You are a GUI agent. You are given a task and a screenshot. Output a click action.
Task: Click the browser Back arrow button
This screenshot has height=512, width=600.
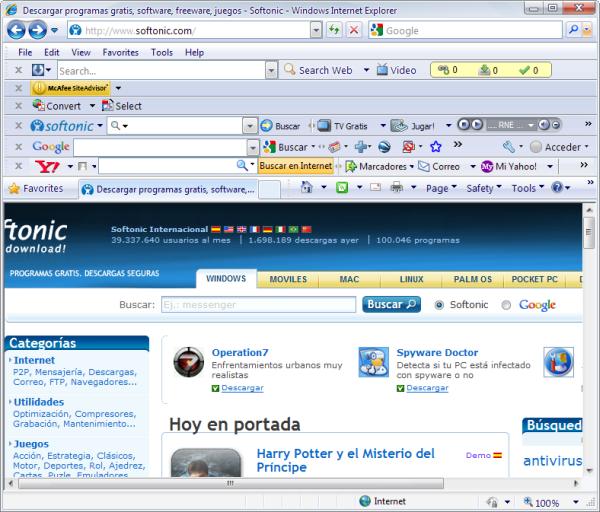[x=16, y=30]
